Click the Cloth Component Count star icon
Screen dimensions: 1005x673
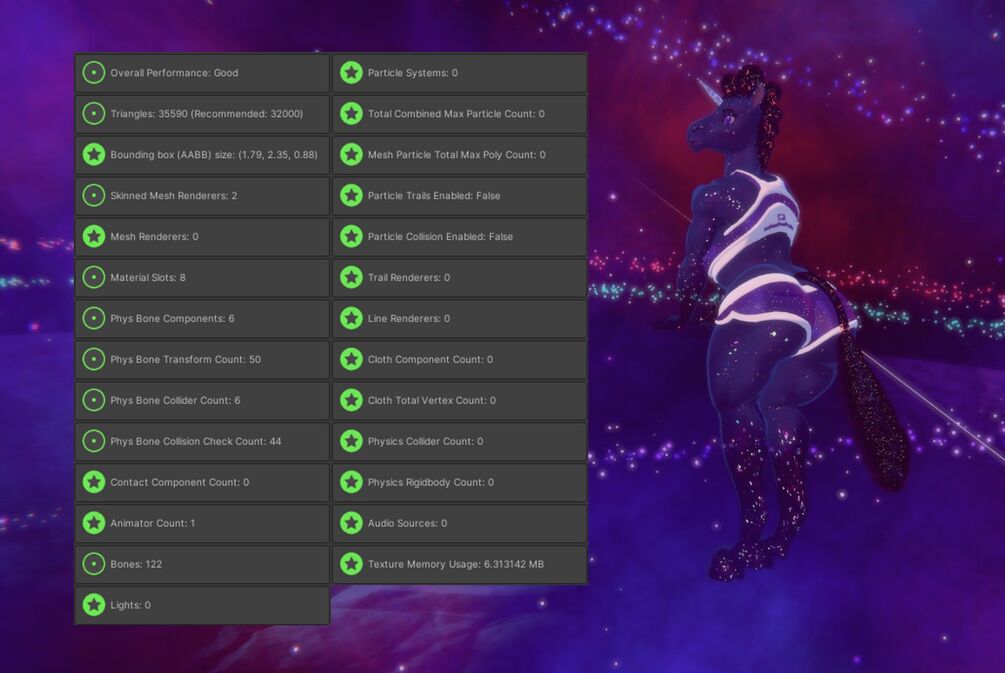click(x=351, y=360)
